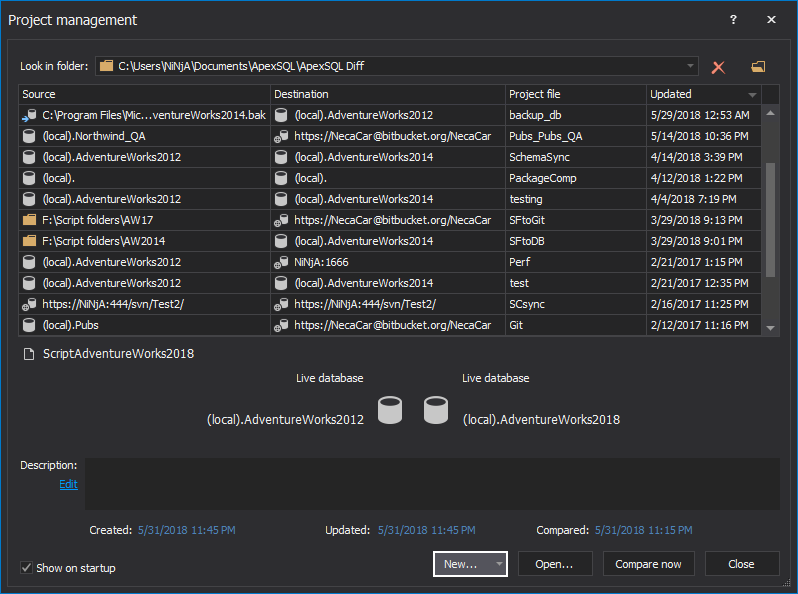Screen dimensions: 798x594
Task: Expand the Look in folder dropdown
Action: pos(690,67)
